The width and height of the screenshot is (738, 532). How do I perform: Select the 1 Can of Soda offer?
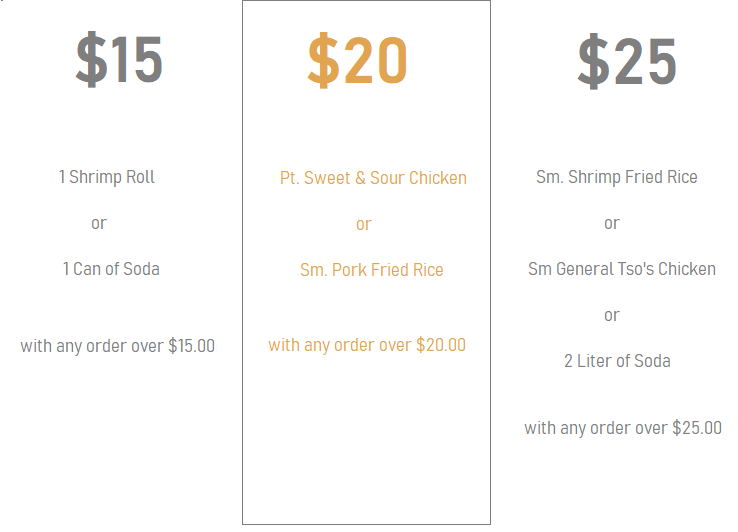pos(111,269)
